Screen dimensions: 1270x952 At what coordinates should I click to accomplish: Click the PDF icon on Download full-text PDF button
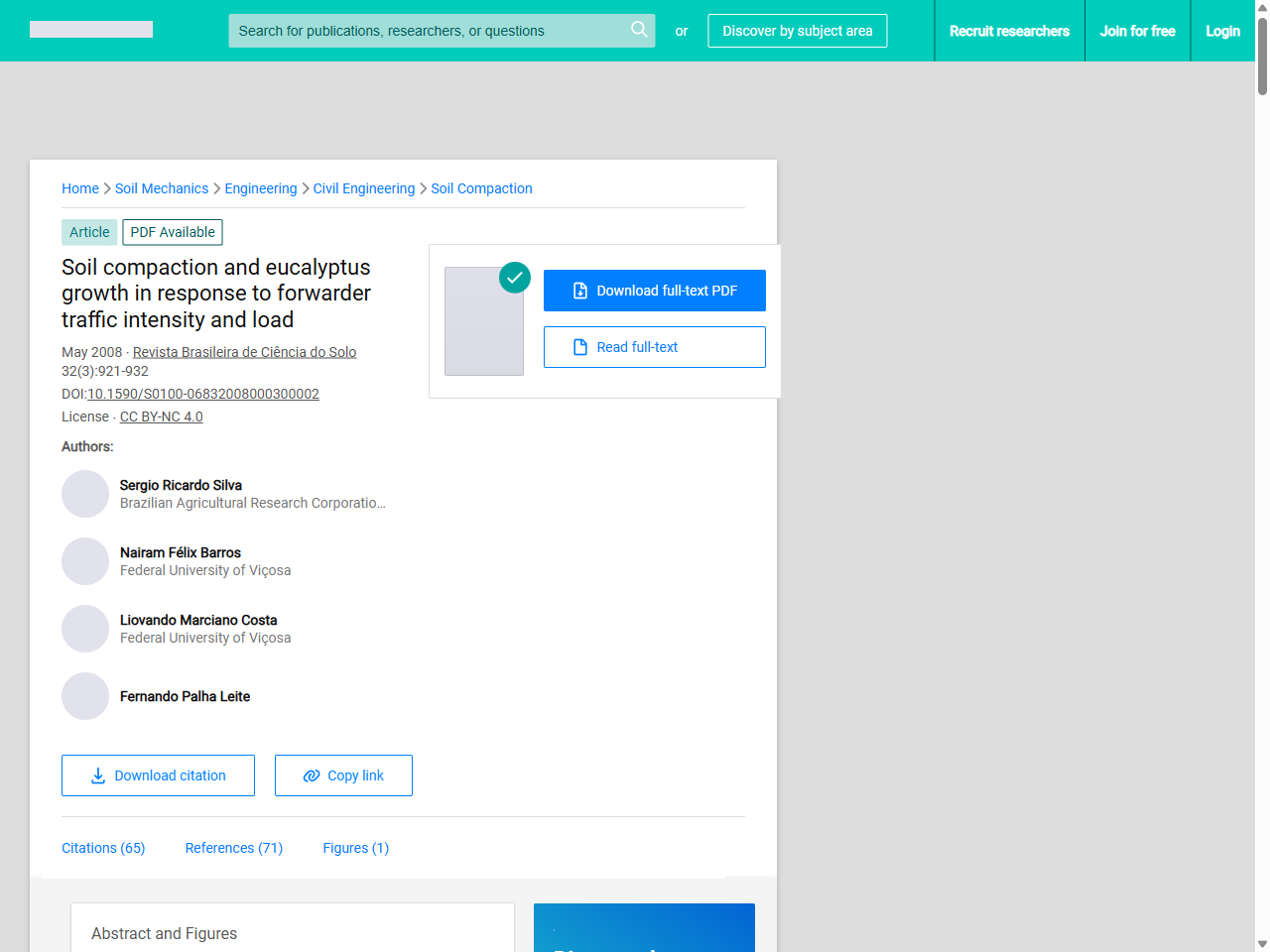pyautogui.click(x=581, y=290)
